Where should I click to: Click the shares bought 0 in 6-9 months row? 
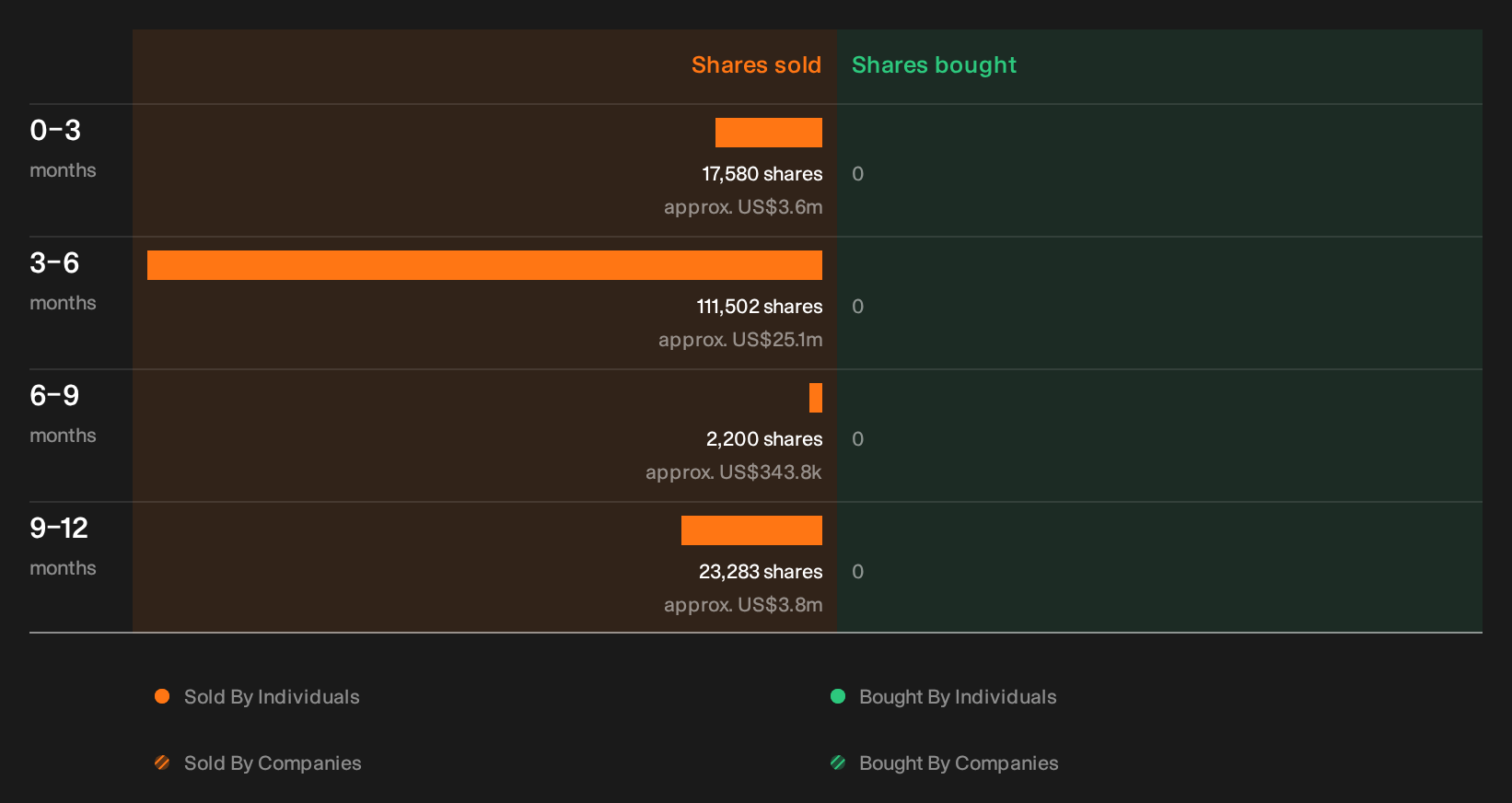857,439
